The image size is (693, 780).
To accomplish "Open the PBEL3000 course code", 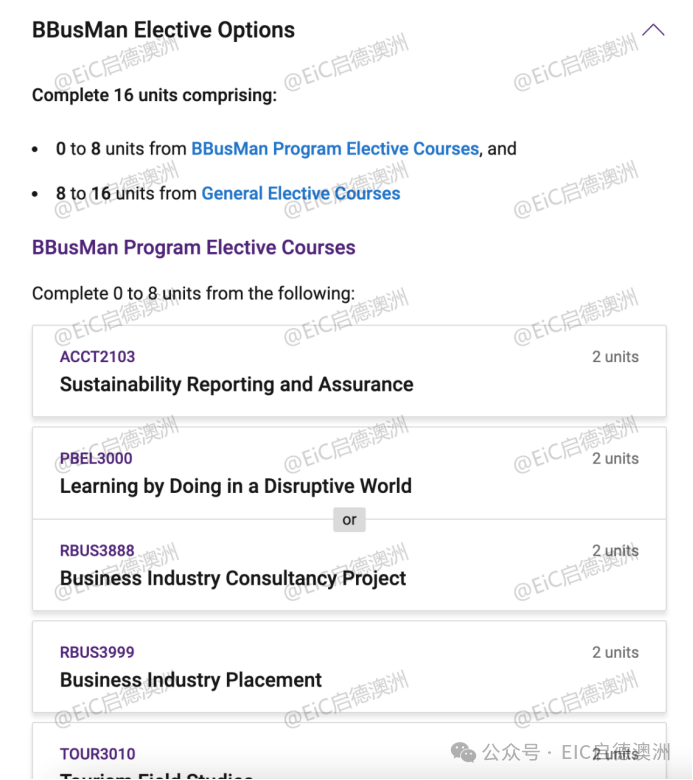I will pyautogui.click(x=96, y=459).
